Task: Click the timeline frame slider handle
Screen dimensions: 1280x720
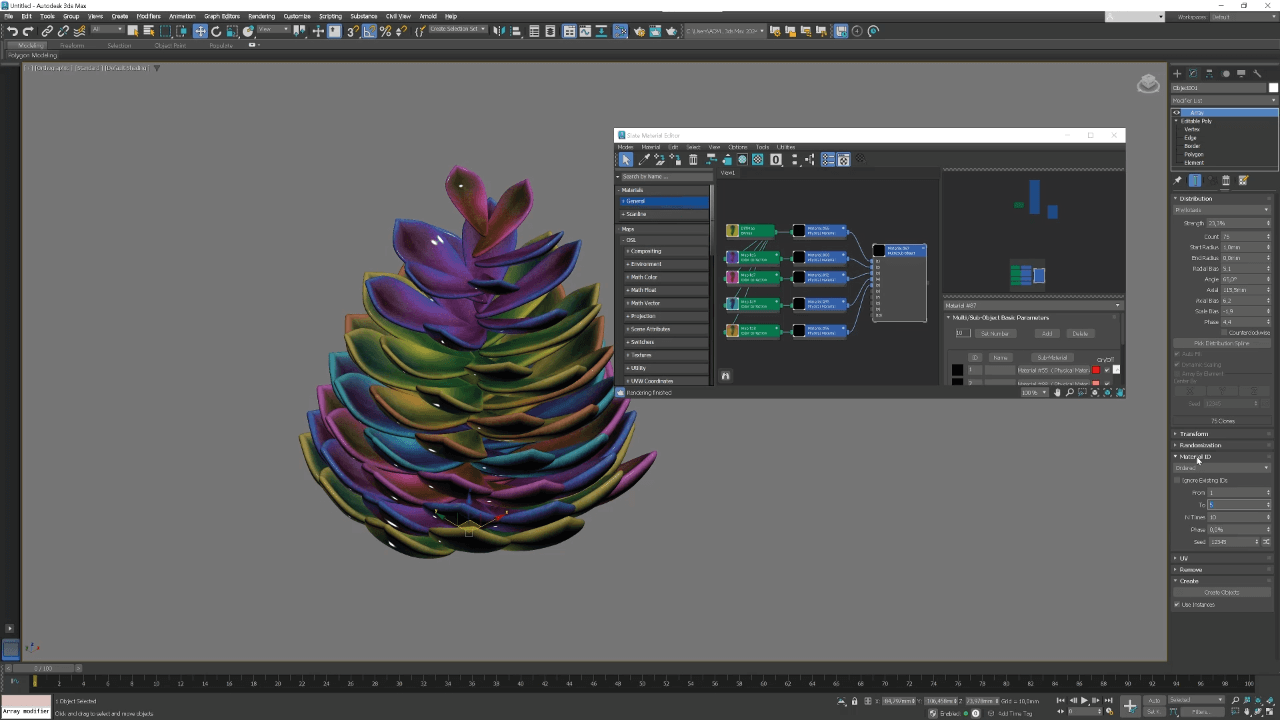Action: pyautogui.click(x=43, y=668)
